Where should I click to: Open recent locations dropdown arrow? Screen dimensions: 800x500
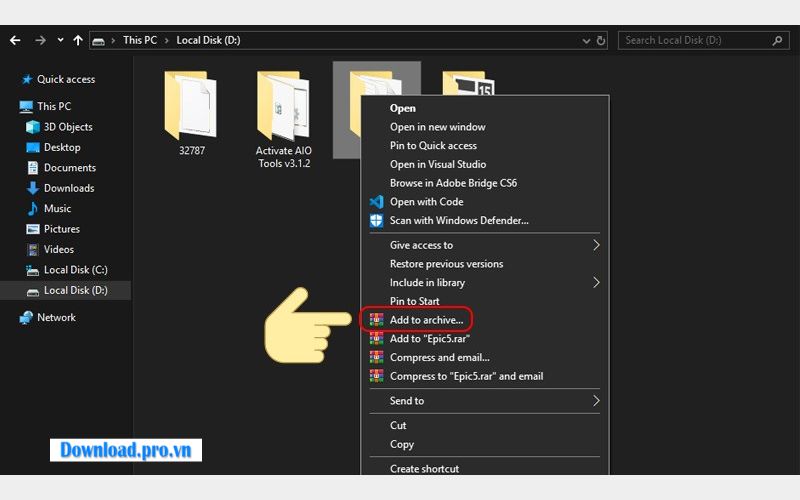click(x=60, y=40)
